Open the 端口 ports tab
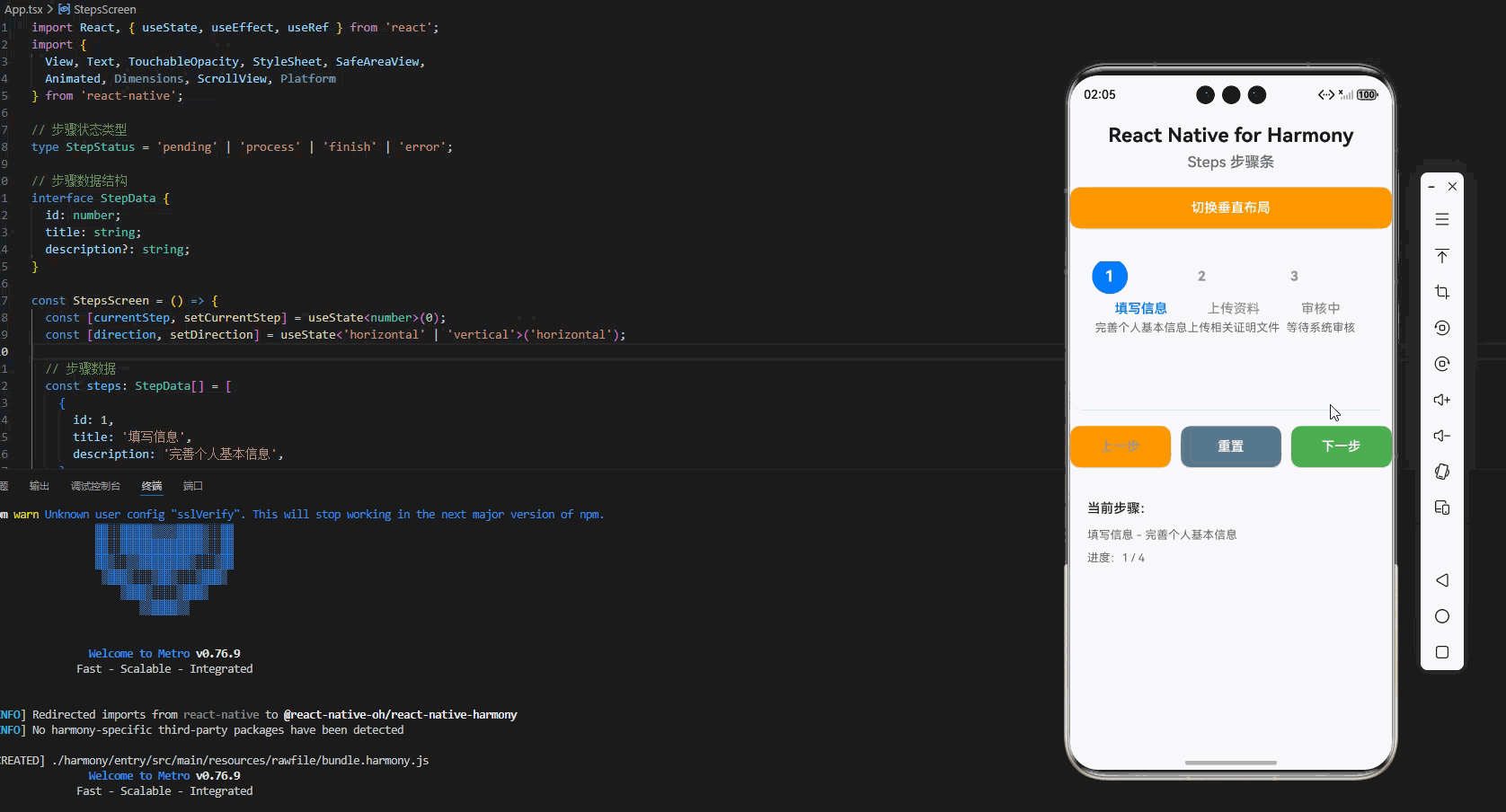 coord(193,486)
